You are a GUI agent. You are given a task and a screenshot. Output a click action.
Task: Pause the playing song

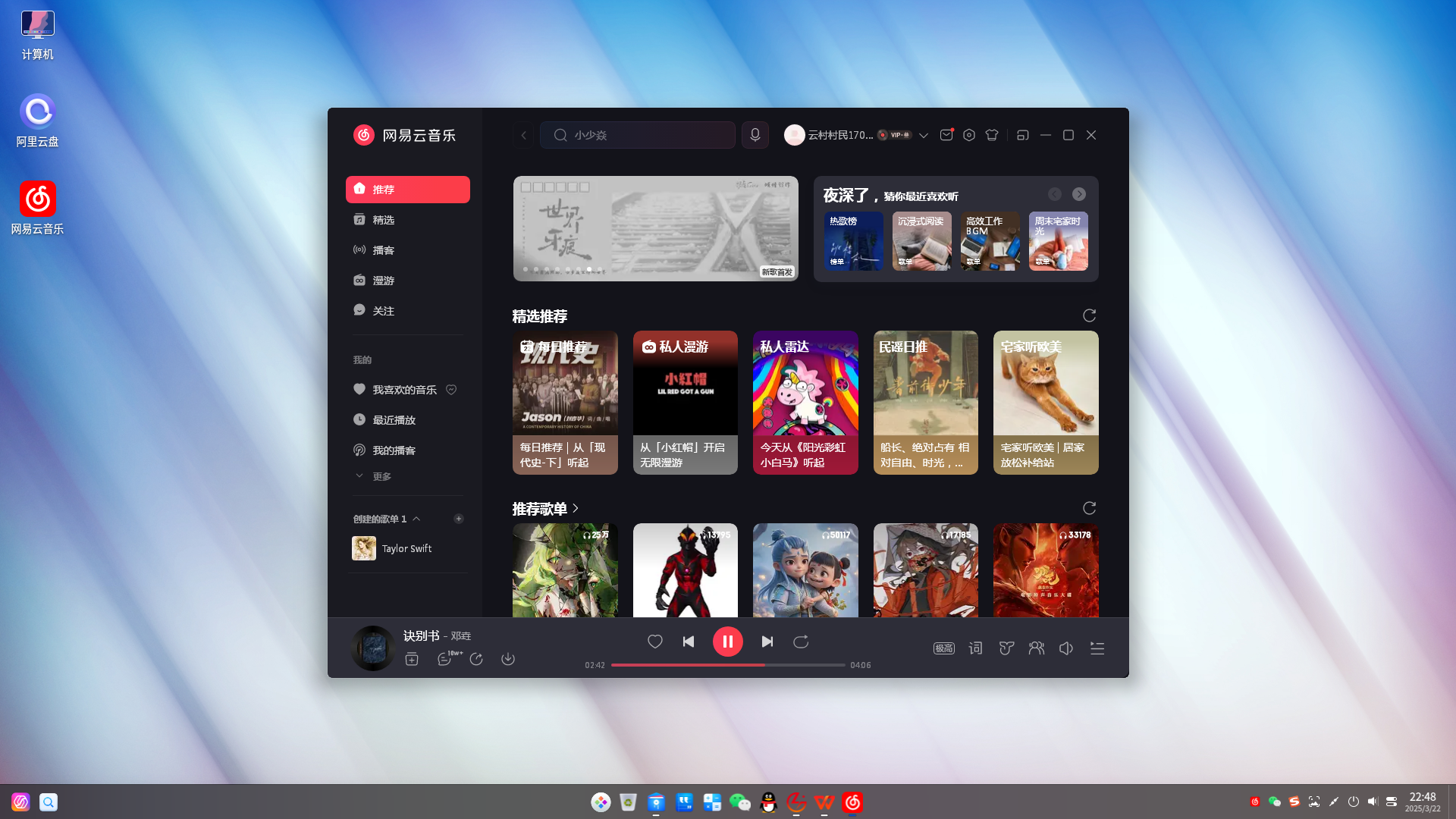[728, 642]
